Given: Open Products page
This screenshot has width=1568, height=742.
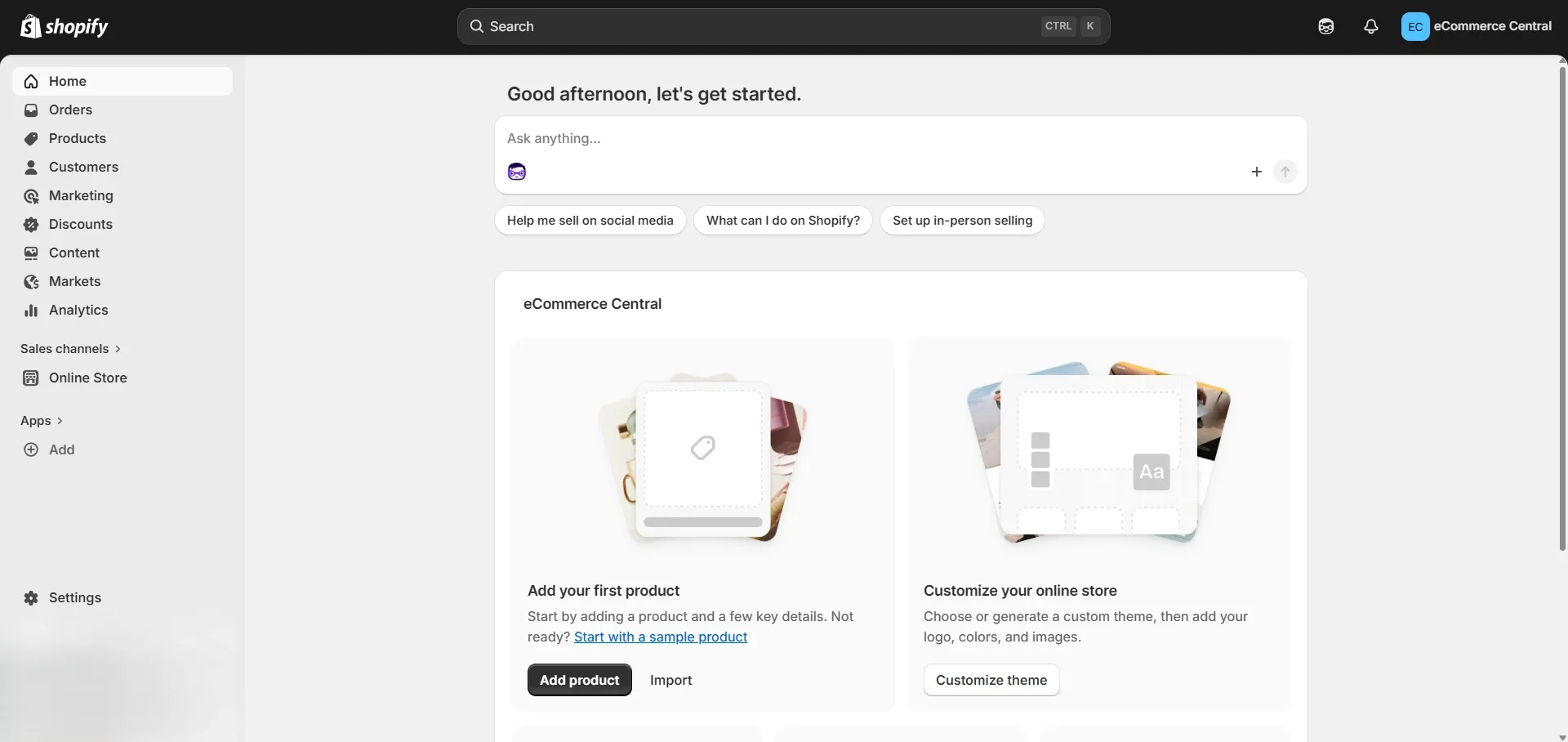Looking at the screenshot, I should [122, 139].
